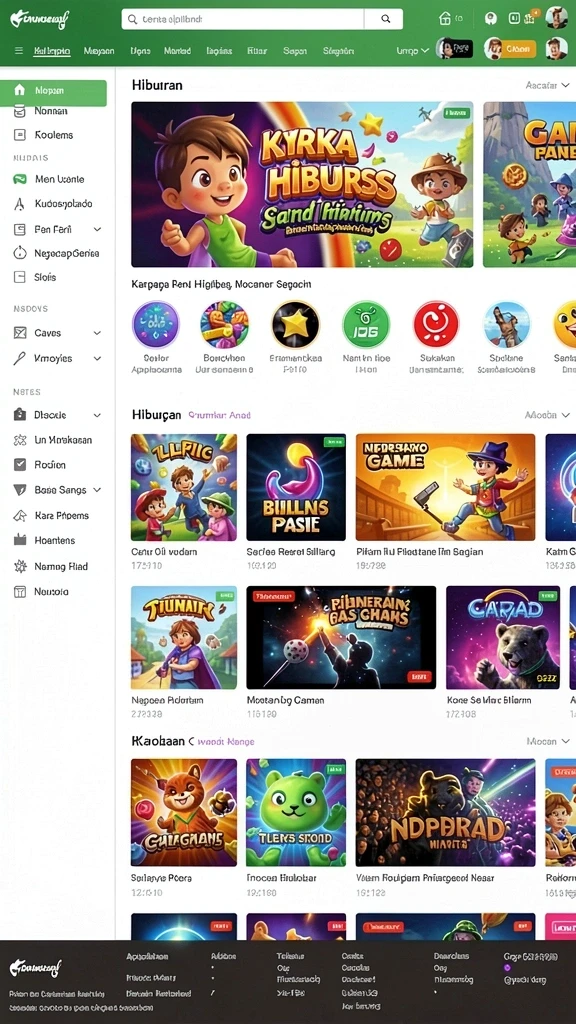Screen dimensions: 576x1024
Task: Switch to the Sapan tab
Action: click(x=295, y=50)
